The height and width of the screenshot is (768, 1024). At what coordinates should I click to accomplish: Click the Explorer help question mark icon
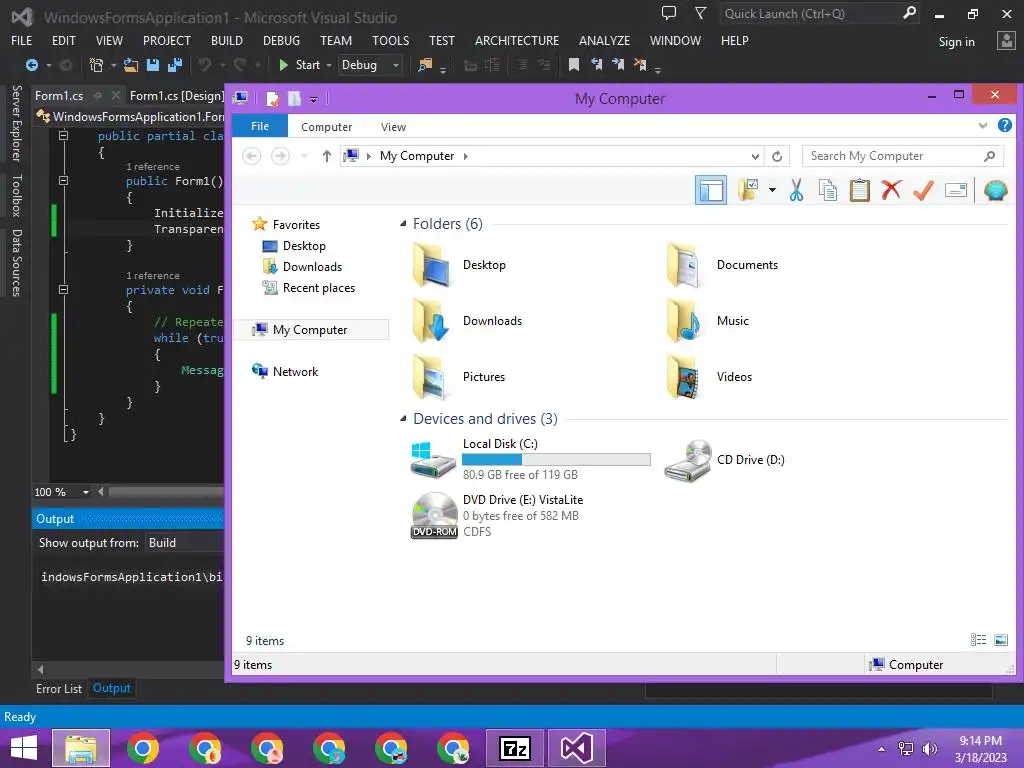(1004, 125)
